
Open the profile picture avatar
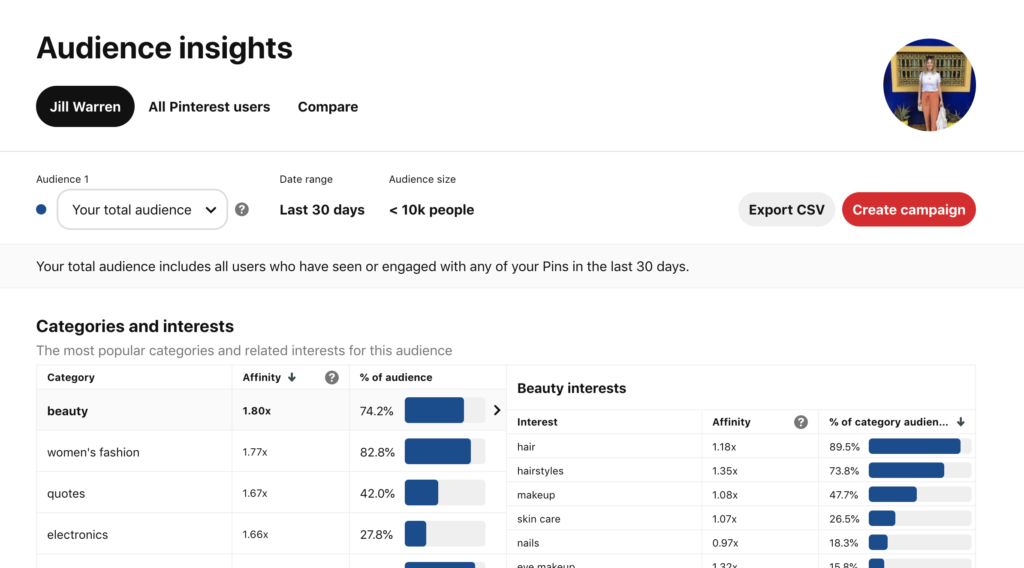point(929,85)
